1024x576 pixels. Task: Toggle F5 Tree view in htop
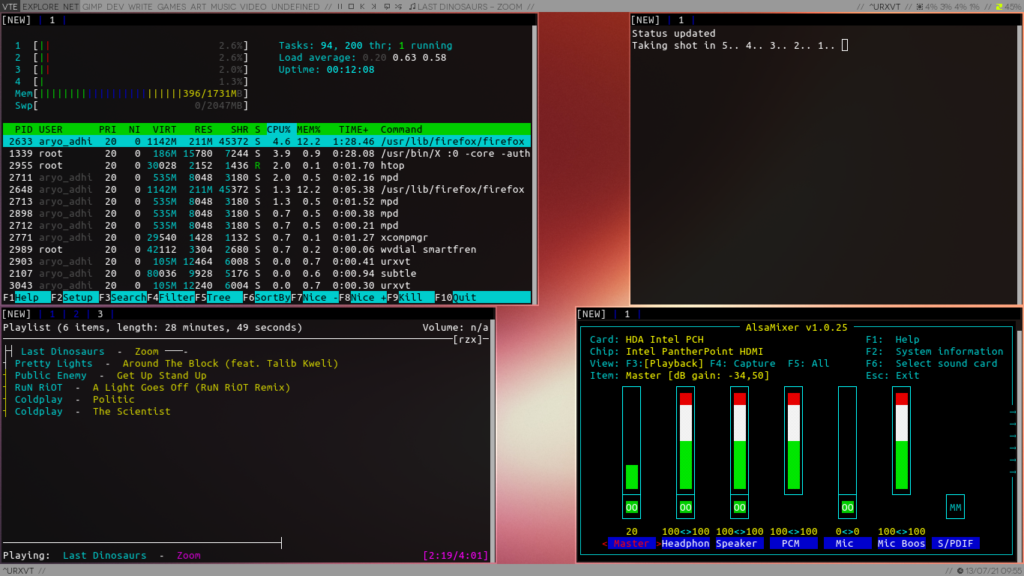pyautogui.click(x=219, y=297)
